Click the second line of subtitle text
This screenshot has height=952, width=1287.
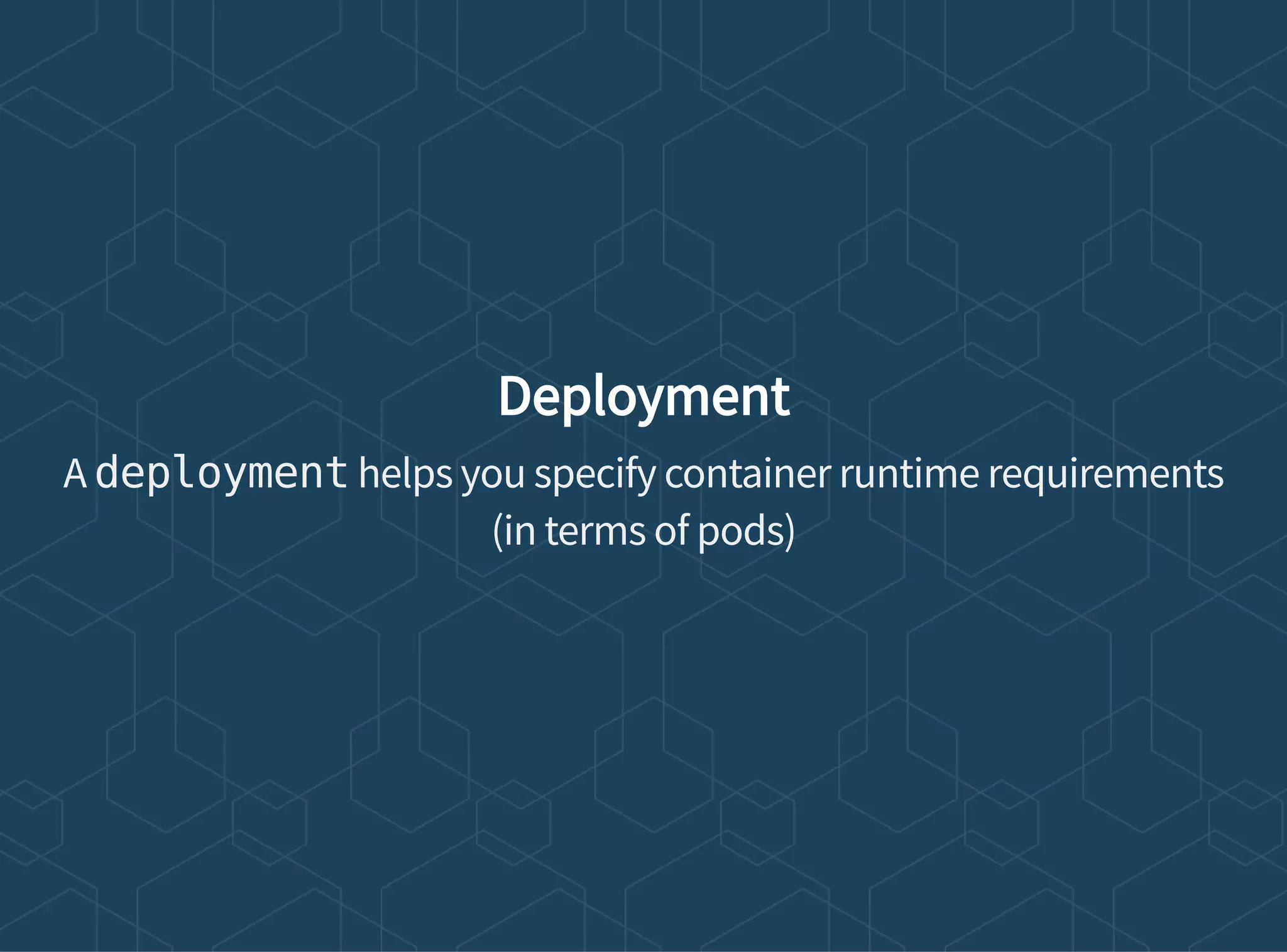(643, 532)
